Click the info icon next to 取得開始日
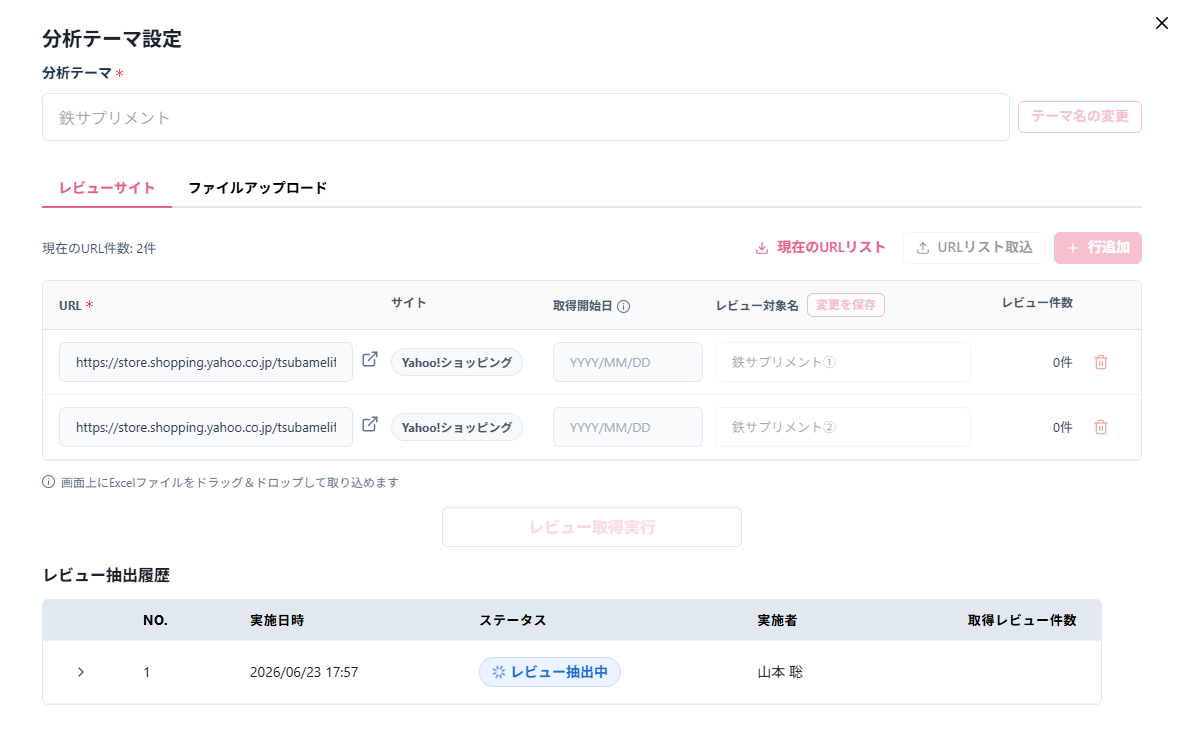 tap(623, 306)
